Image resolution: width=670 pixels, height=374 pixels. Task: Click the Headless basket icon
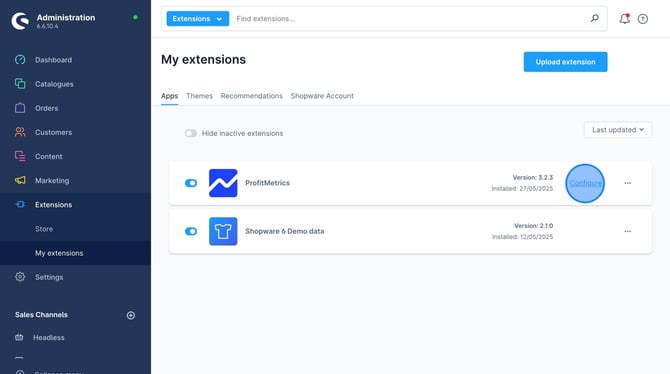(19, 337)
